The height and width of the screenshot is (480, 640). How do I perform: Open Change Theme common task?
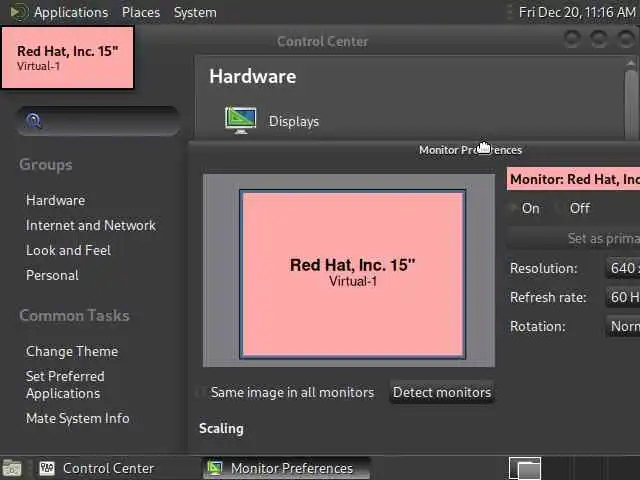click(72, 351)
